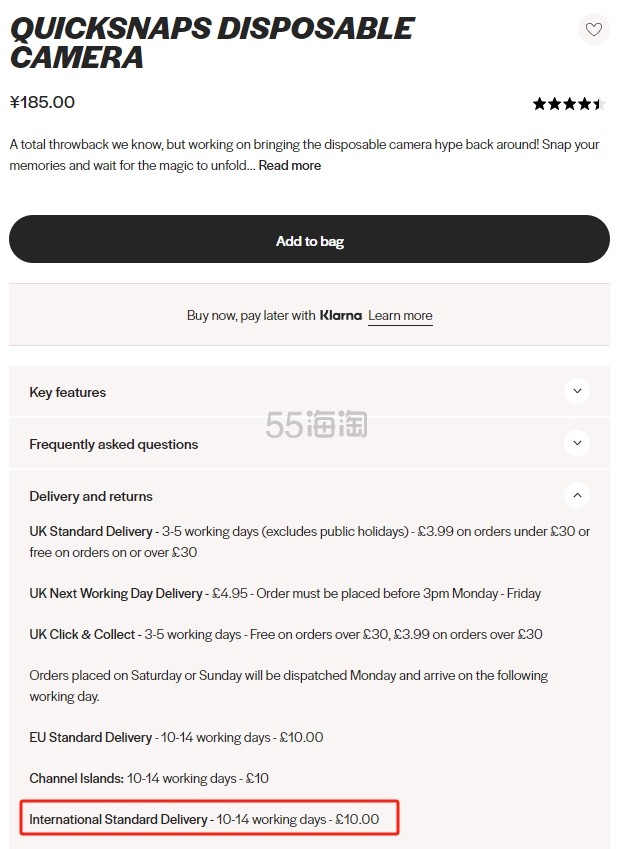Screen dimensions: 633x849
Task: Click Delivery and returns heading
Action: click(91, 496)
